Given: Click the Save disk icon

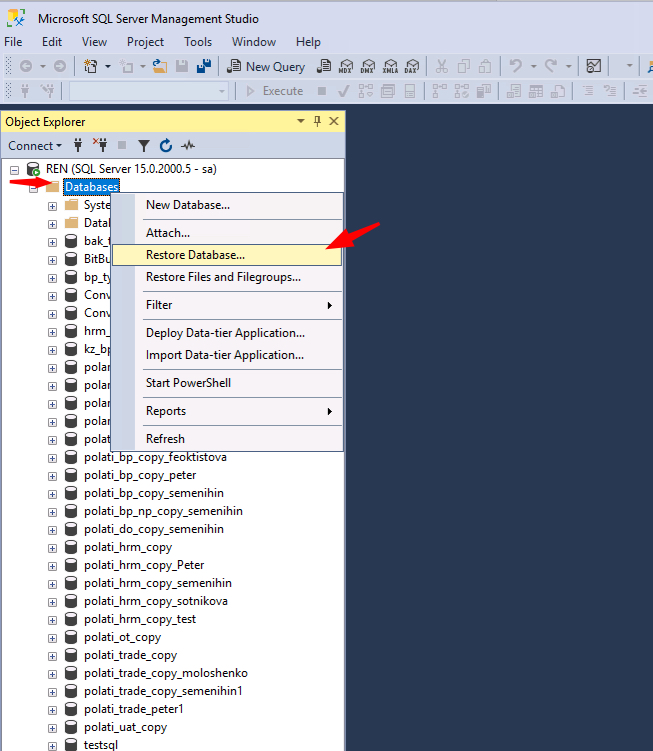Looking at the screenshot, I should 182,66.
